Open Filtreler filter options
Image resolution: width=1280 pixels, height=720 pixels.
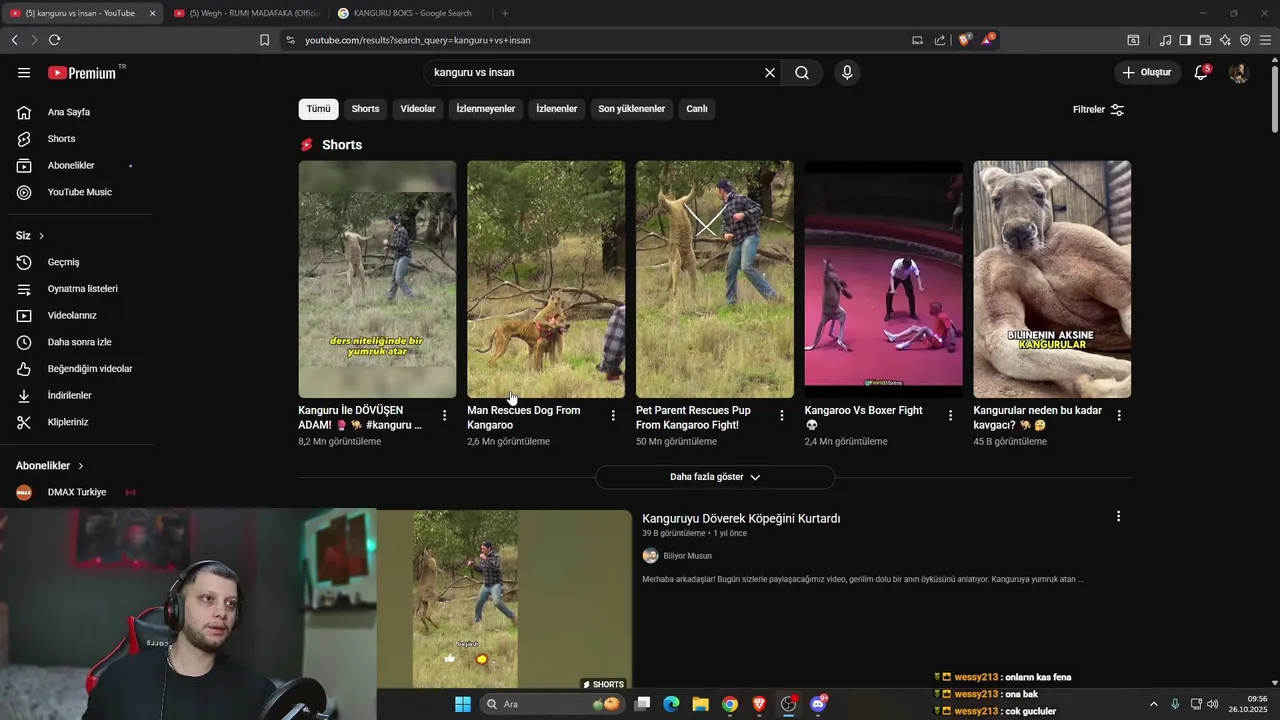[1098, 109]
